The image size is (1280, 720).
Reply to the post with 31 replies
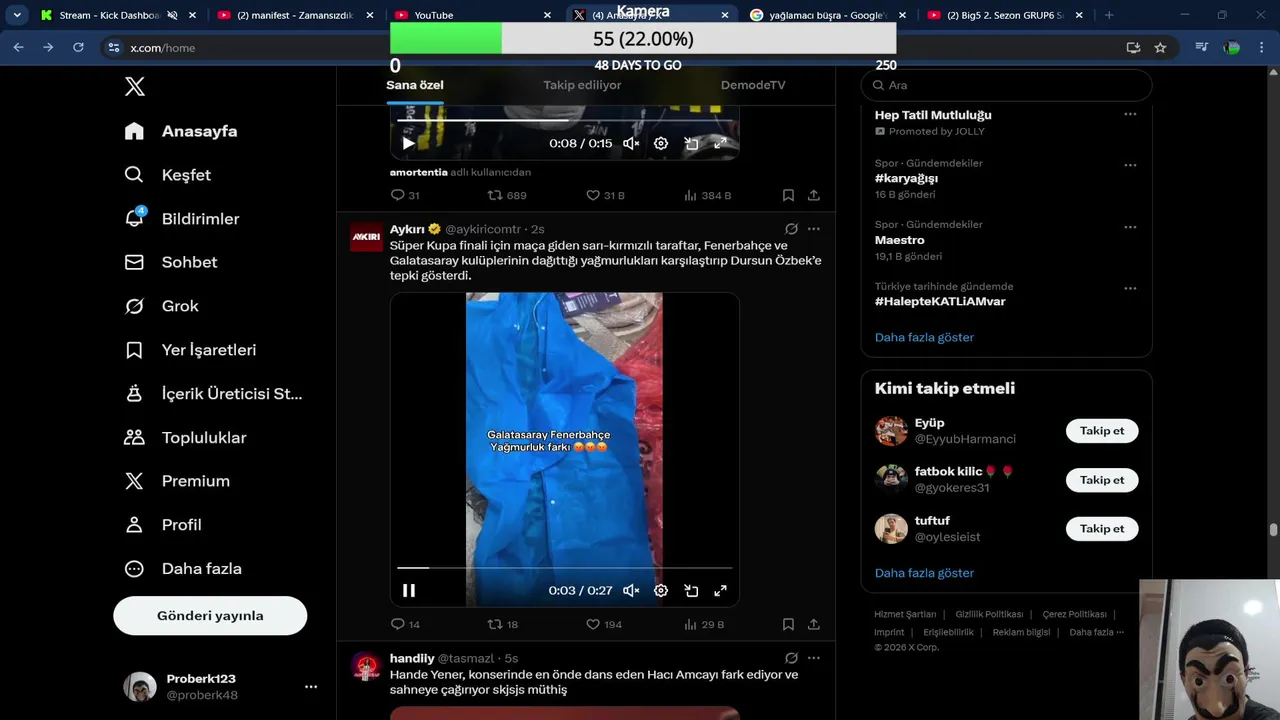[x=405, y=195]
